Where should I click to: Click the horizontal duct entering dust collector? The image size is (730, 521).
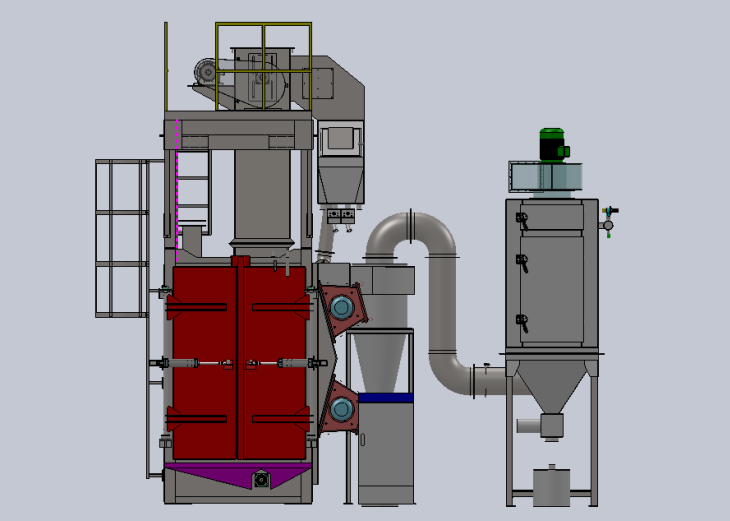pos(488,380)
